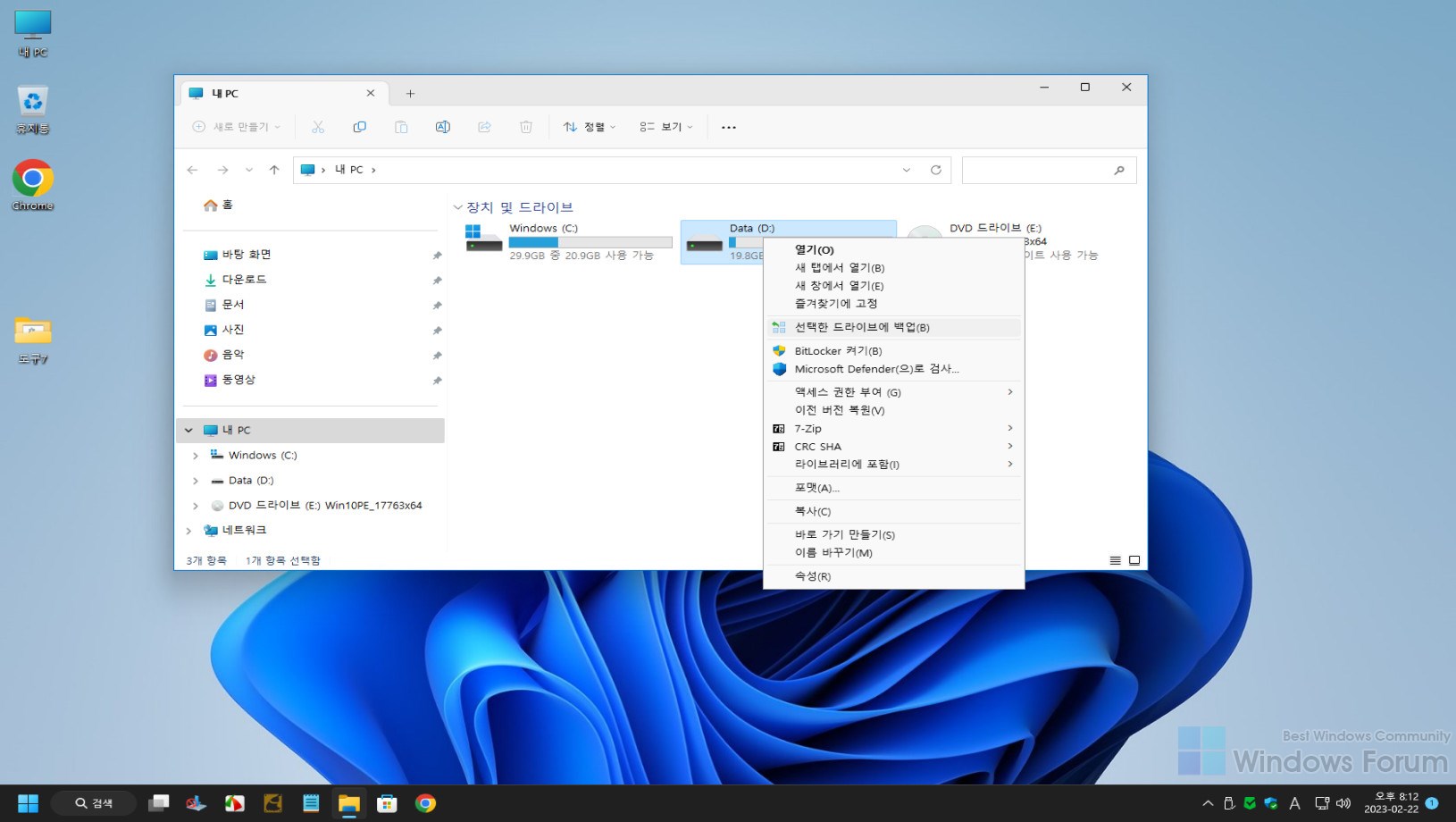Select 즐겨찾기에 고정 context menu entry
This screenshot has height=822, width=1456.
tap(893, 304)
